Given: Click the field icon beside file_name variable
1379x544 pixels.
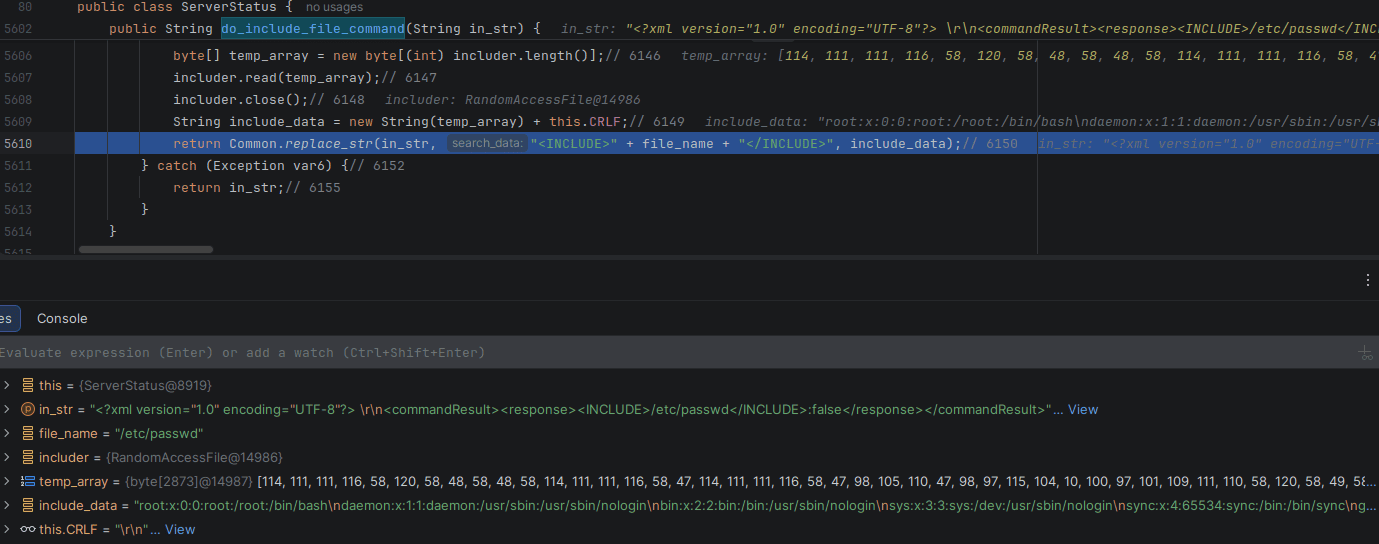Looking at the screenshot, I should [27, 433].
